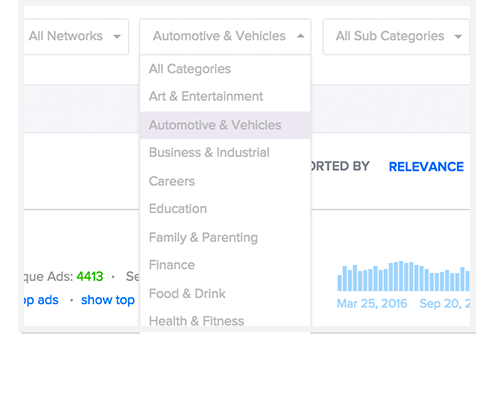500x400 pixels.
Task: Click the ad activity bar chart
Action: coord(403,276)
